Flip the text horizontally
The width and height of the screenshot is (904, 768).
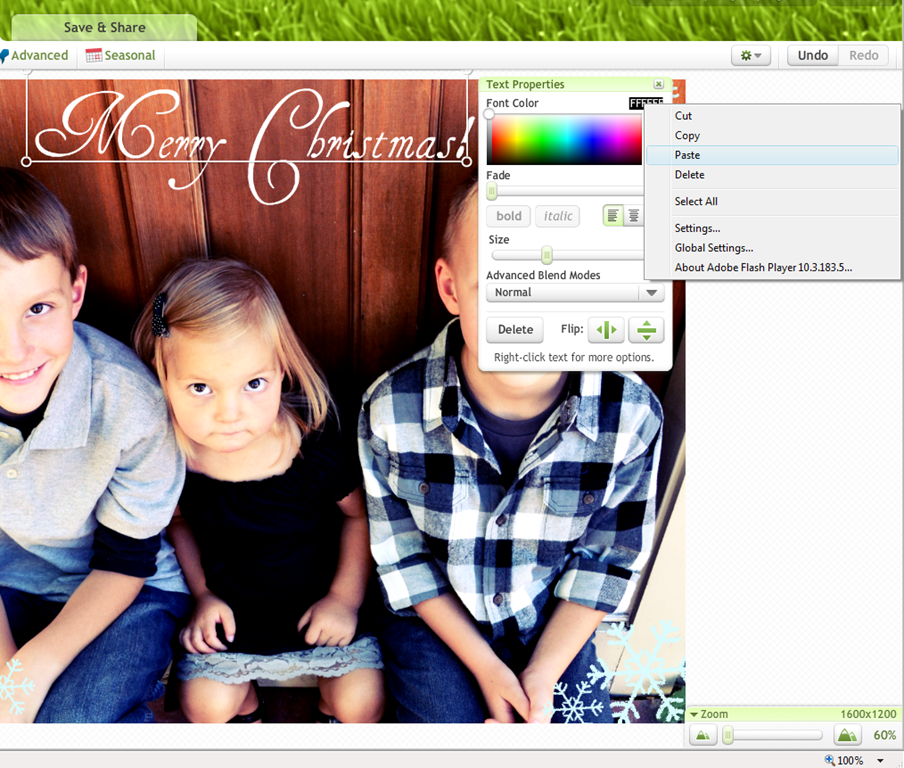click(x=606, y=330)
